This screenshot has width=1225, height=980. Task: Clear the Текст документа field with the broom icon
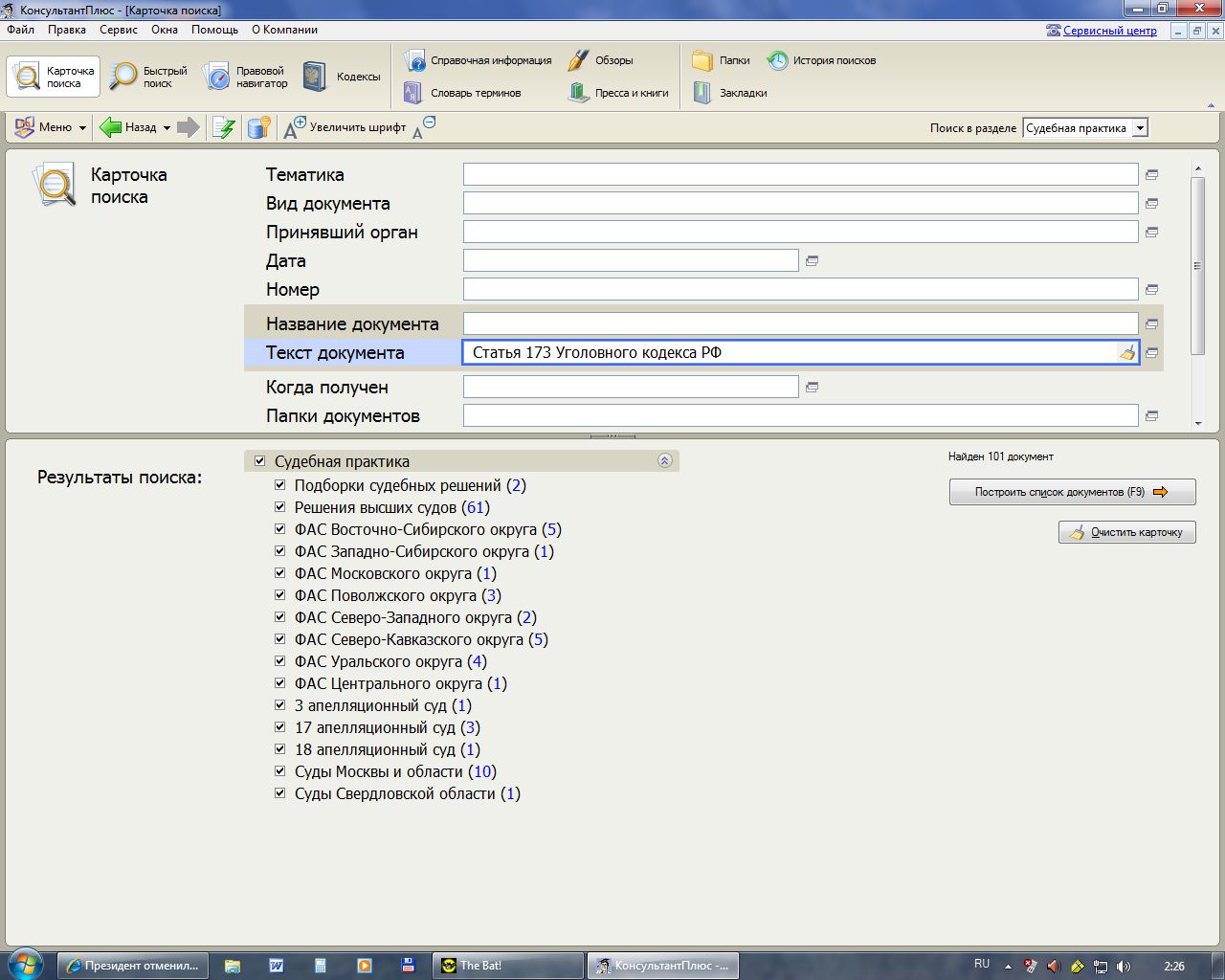[1127, 352]
